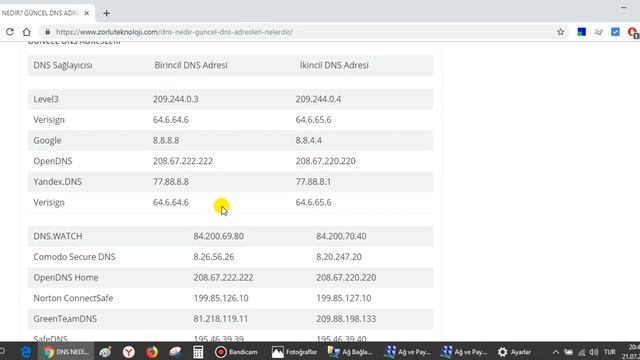Image resolution: width=640 pixels, height=360 pixels.
Task: Open a new browser tab
Action: [x=107, y=13]
